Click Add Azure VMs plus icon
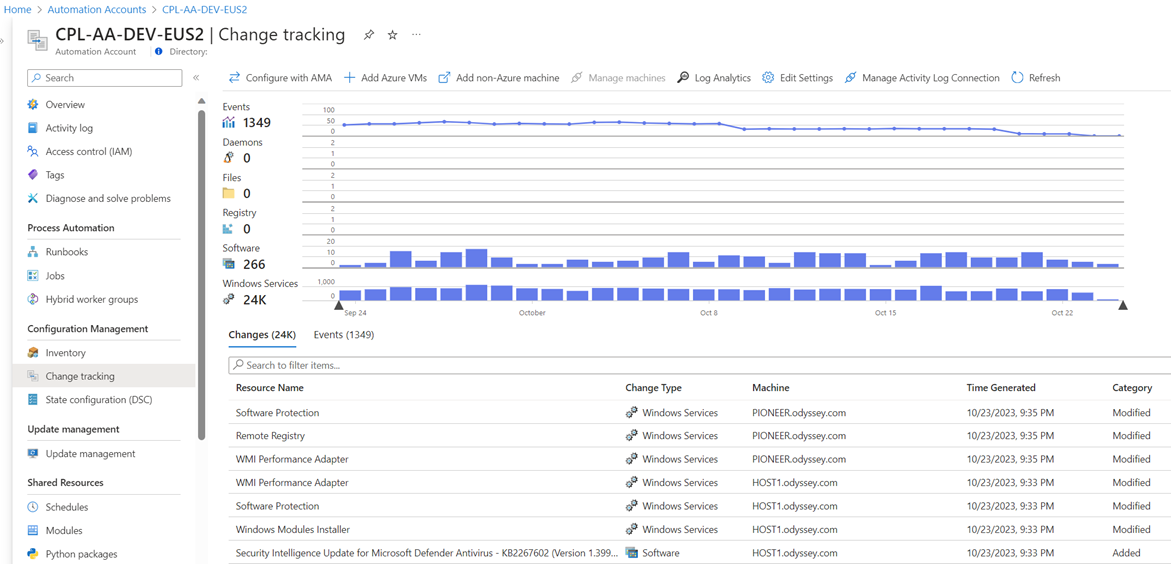This screenshot has width=1171, height=564. point(349,78)
